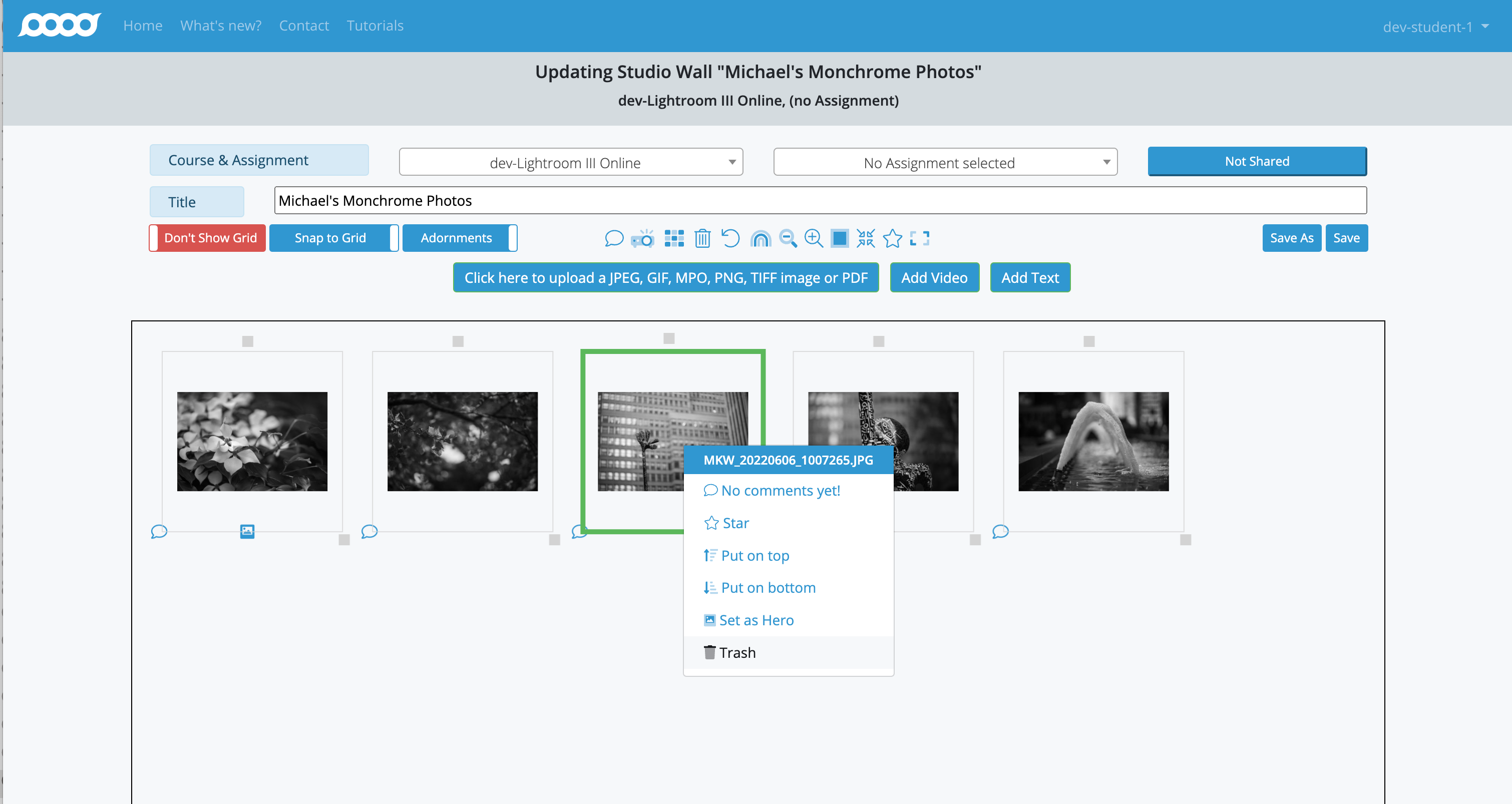Toggle Adornments

tap(460, 238)
